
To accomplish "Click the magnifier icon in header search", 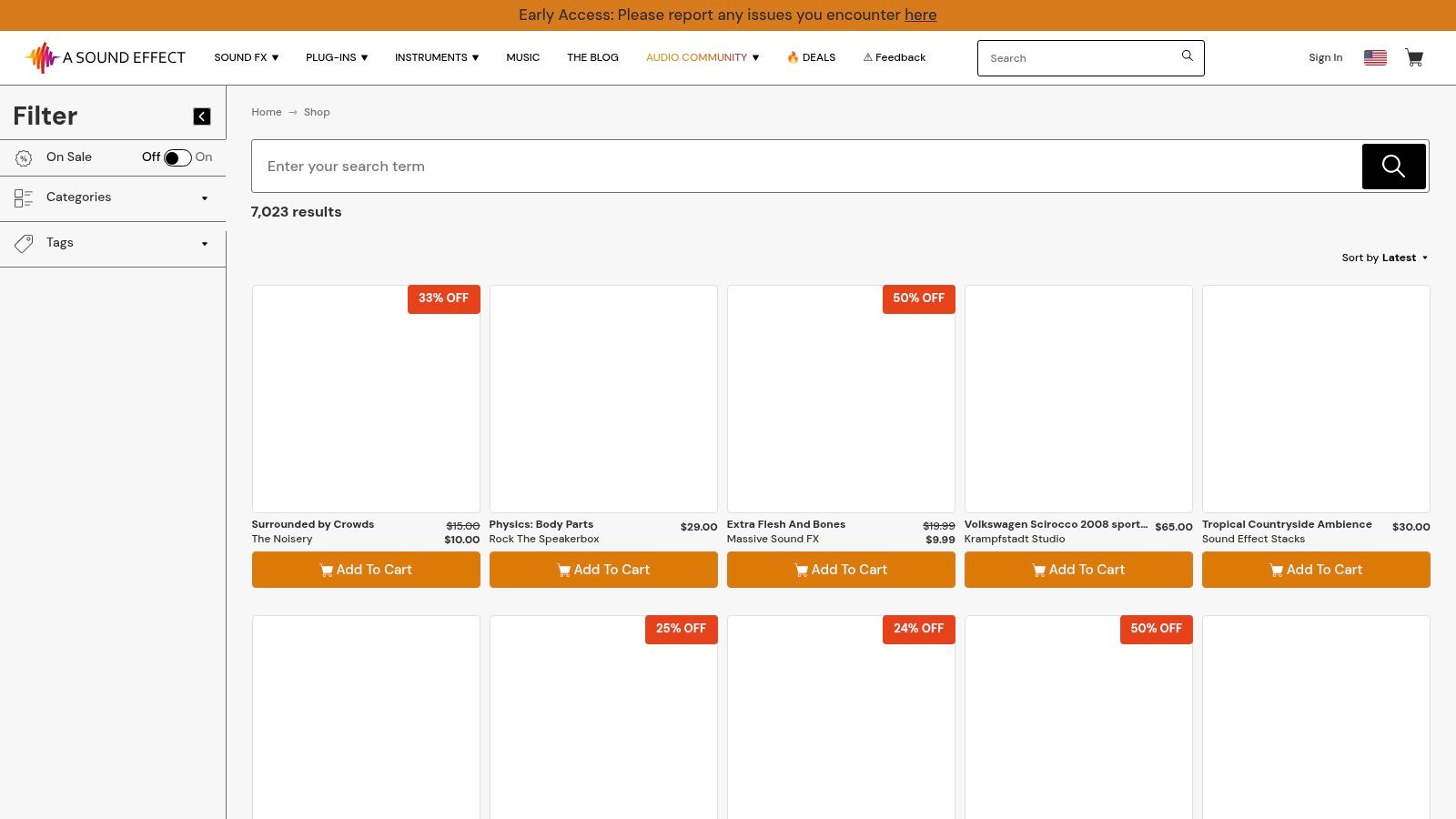I will click(1187, 56).
